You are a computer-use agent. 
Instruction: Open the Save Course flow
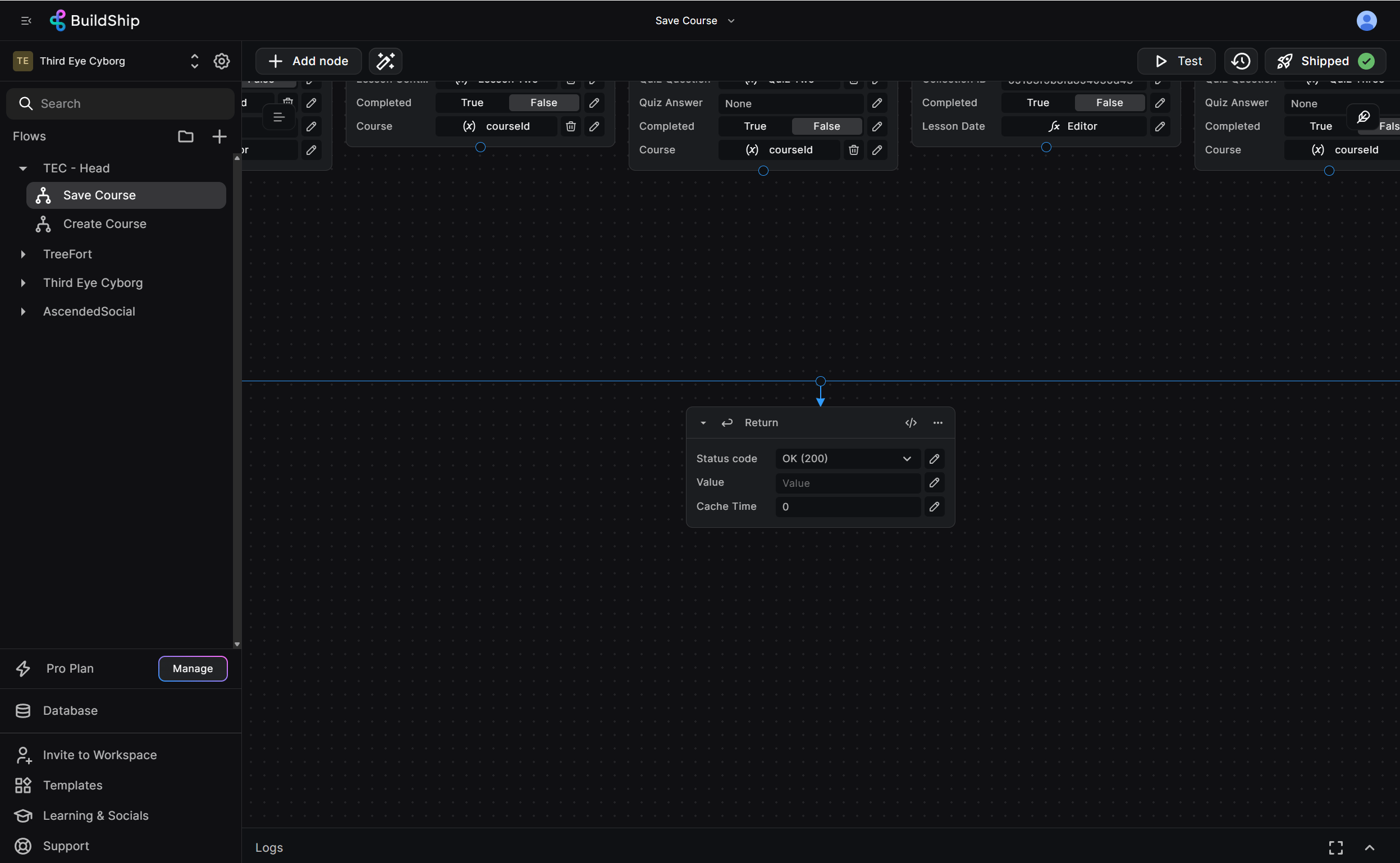tap(126, 195)
